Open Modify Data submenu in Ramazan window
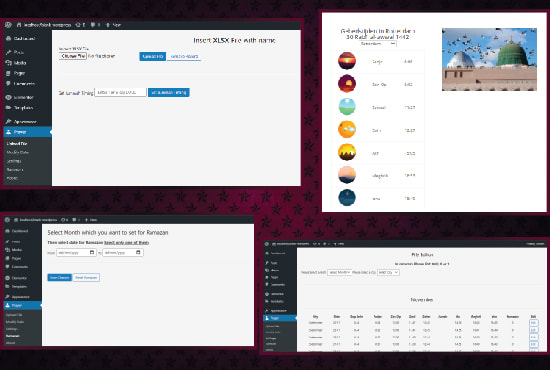The height and width of the screenshot is (370, 550). tap(15, 322)
